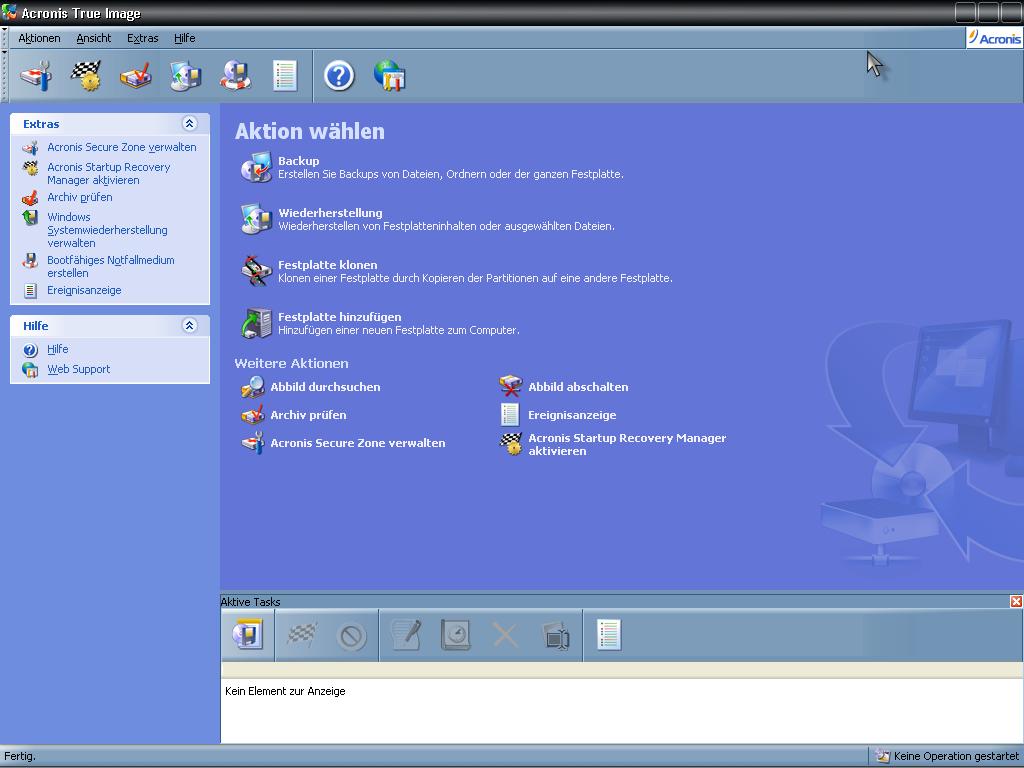This screenshot has width=1024, height=768.
Task: Click the checkered flag icon in Aktive Tasks toolbar
Action: pyautogui.click(x=302, y=635)
